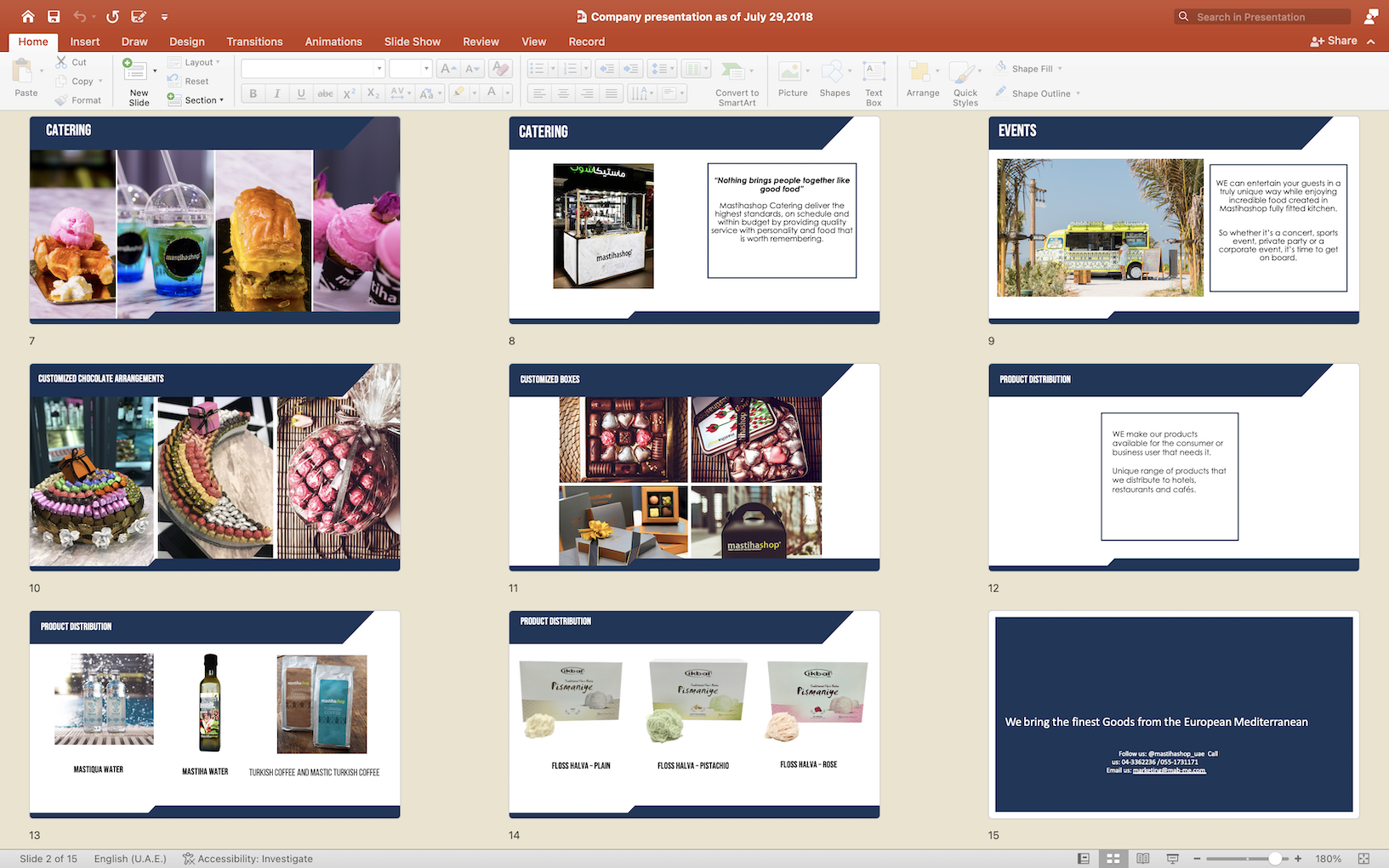Switch to Reading view in status bar

click(1143, 859)
